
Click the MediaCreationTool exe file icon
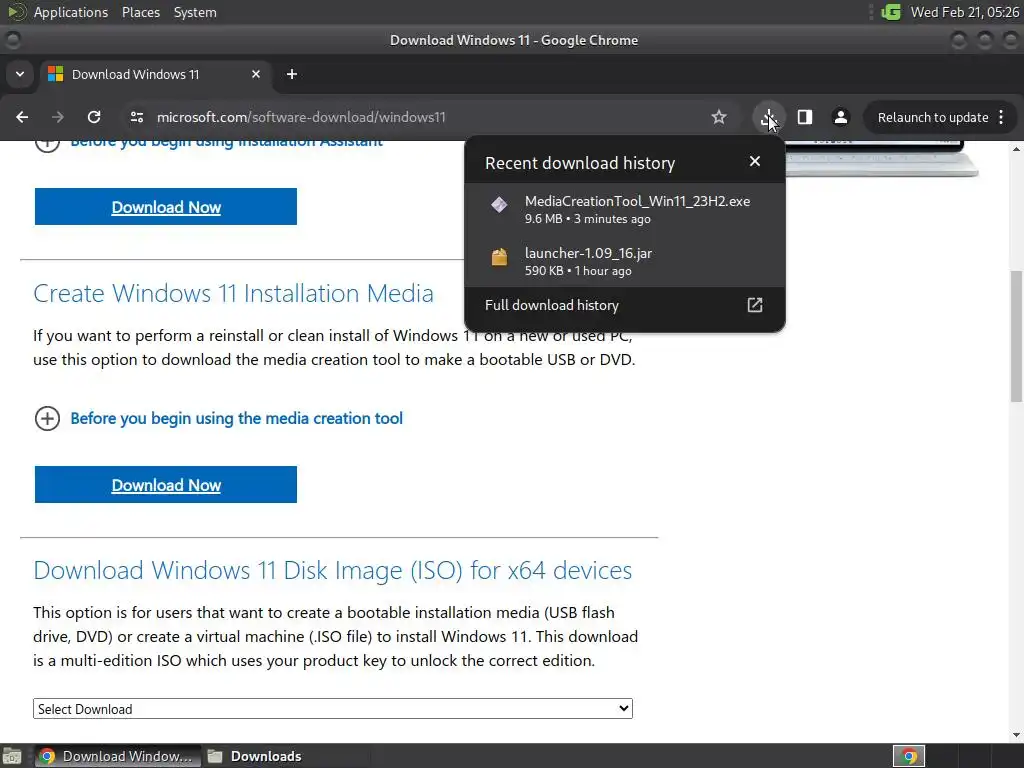coord(500,204)
